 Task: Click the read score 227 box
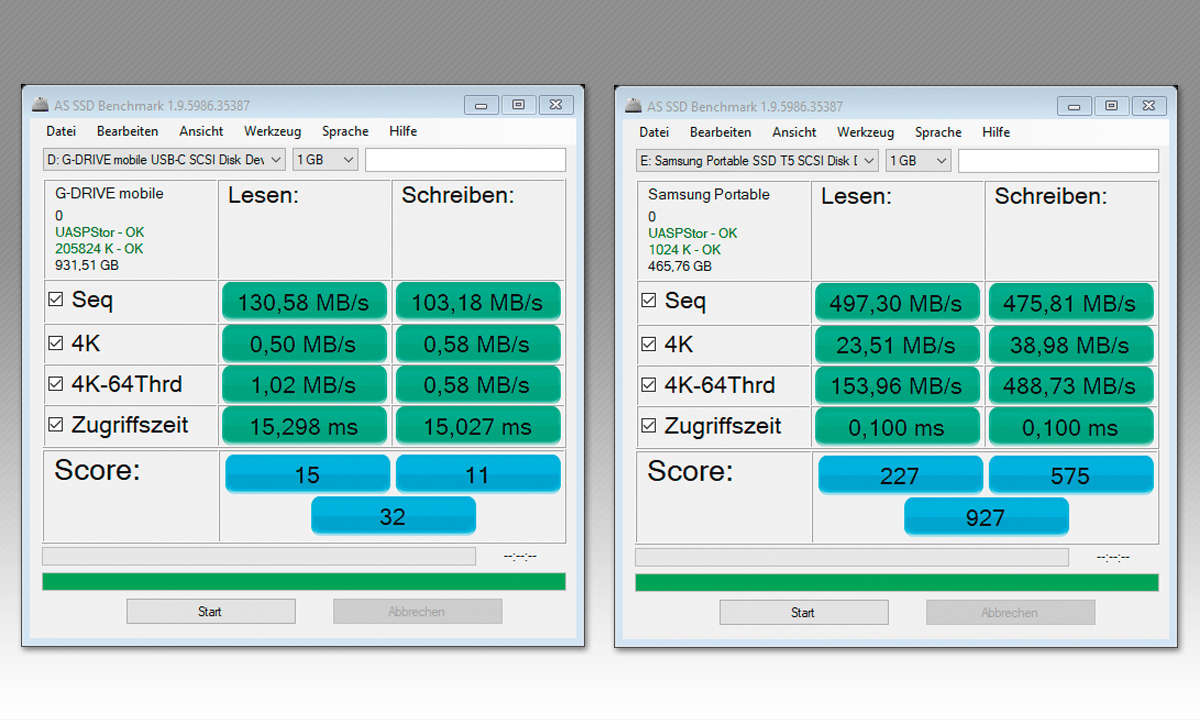pos(900,475)
